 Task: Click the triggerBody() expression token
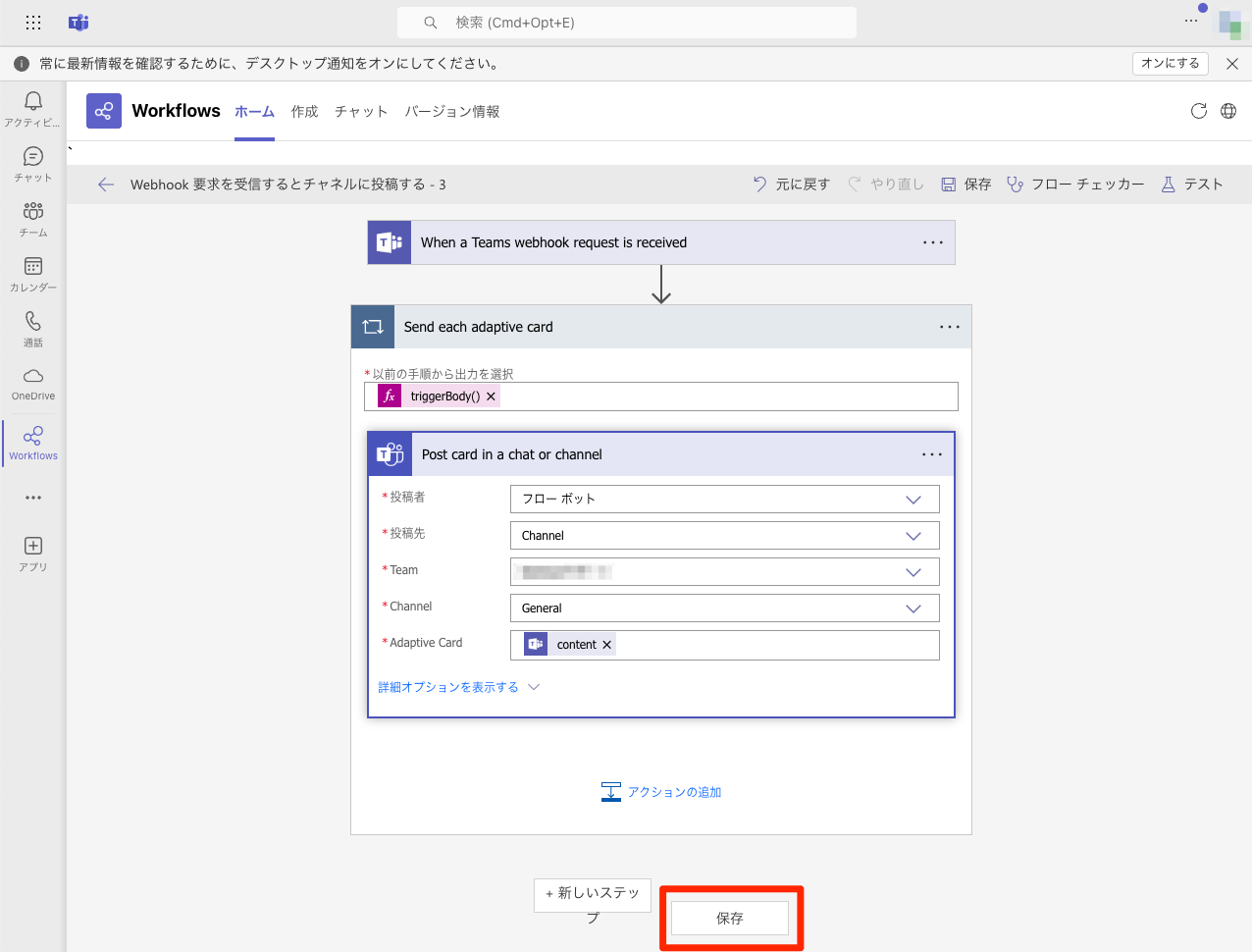438,397
